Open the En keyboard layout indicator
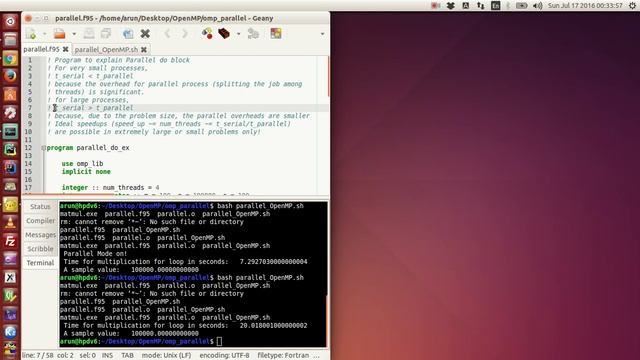Image resolution: width=640 pixels, height=360 pixels. (x=495, y=5)
